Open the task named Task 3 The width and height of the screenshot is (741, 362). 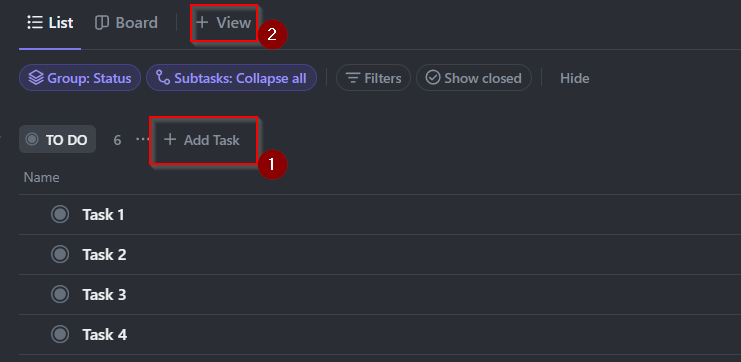tap(104, 294)
